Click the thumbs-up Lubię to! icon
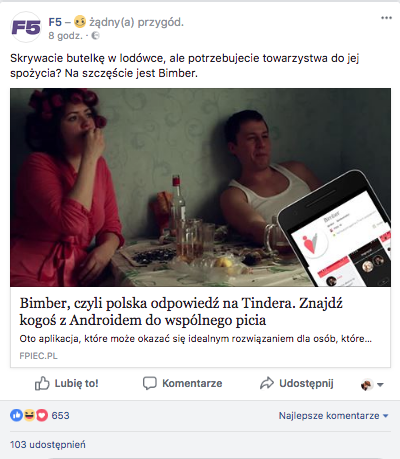This screenshot has width=400, height=459. 42,384
